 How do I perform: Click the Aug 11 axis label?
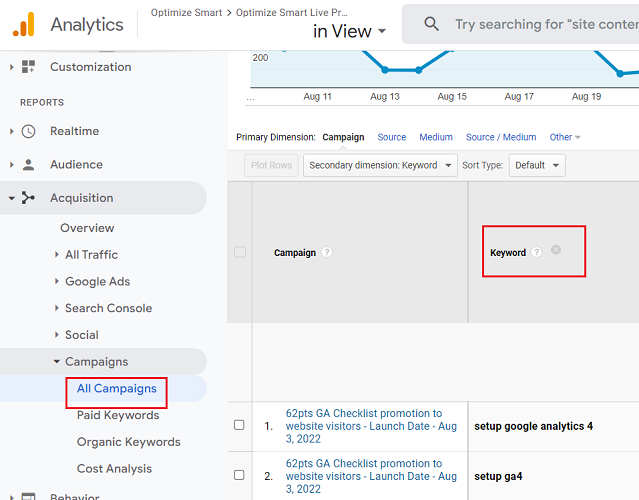tap(317, 97)
